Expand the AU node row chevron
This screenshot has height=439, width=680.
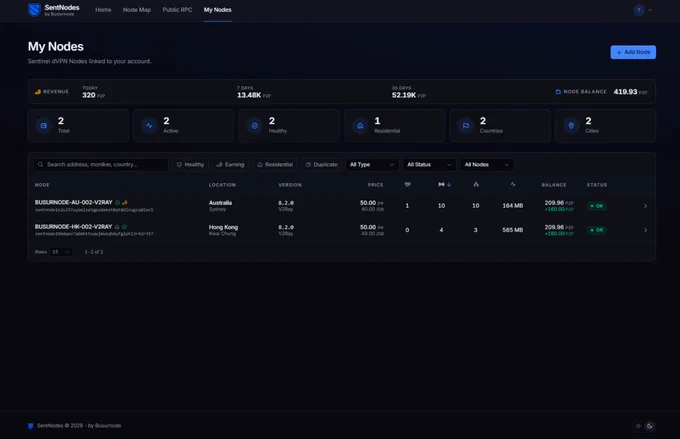[x=645, y=206]
